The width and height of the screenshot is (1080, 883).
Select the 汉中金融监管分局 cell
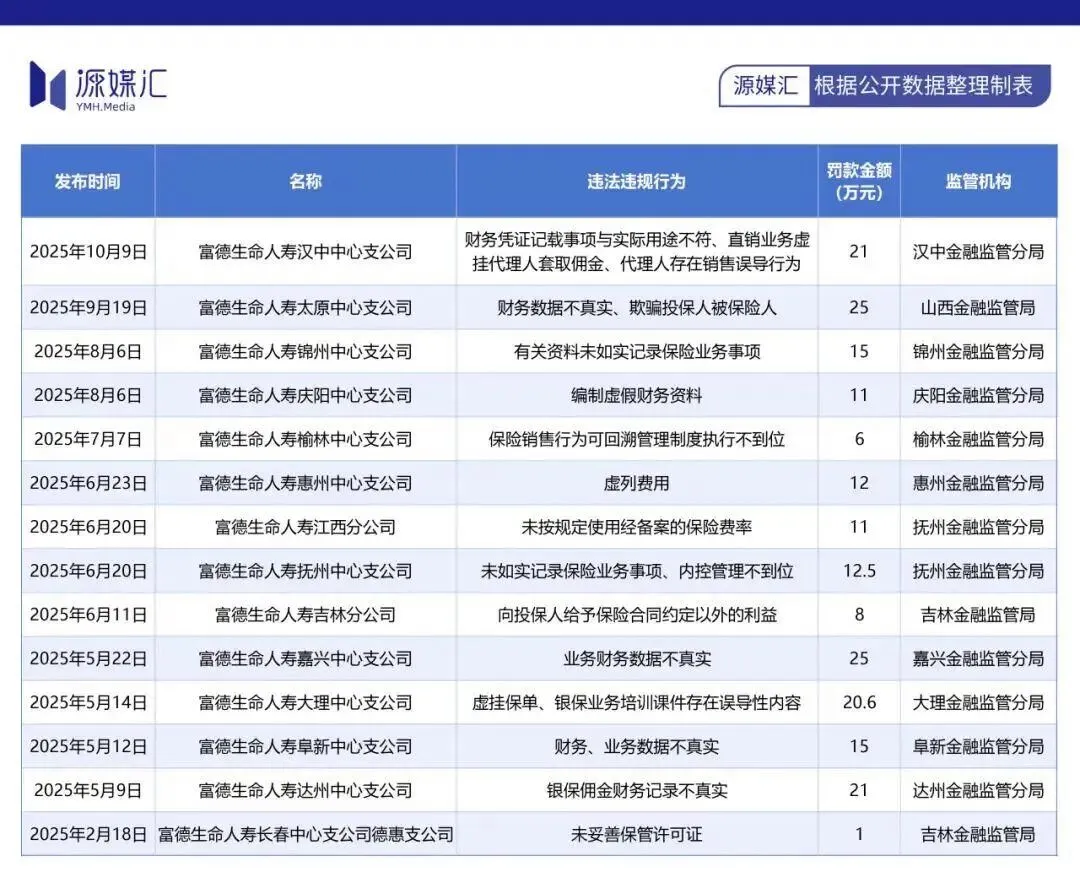(x=978, y=251)
